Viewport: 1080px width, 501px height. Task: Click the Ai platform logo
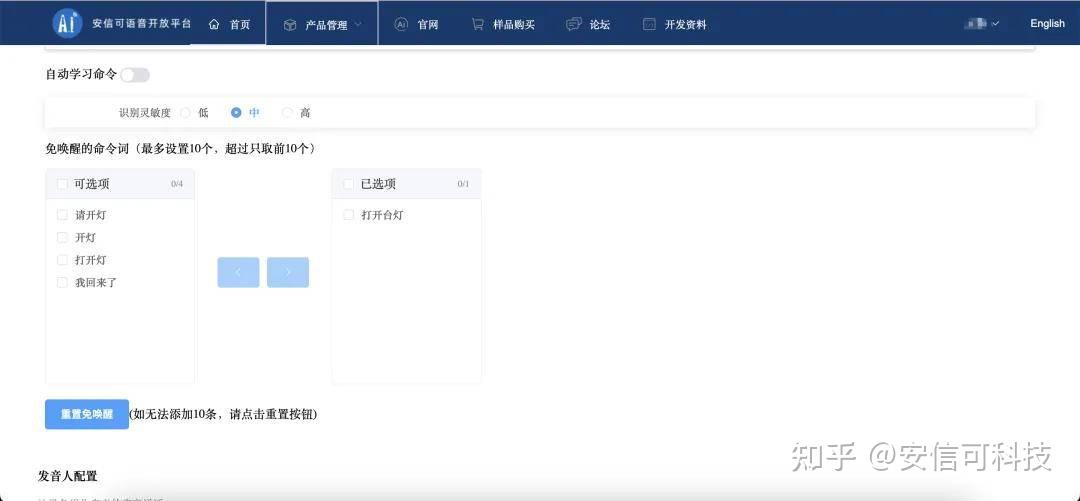click(67, 23)
